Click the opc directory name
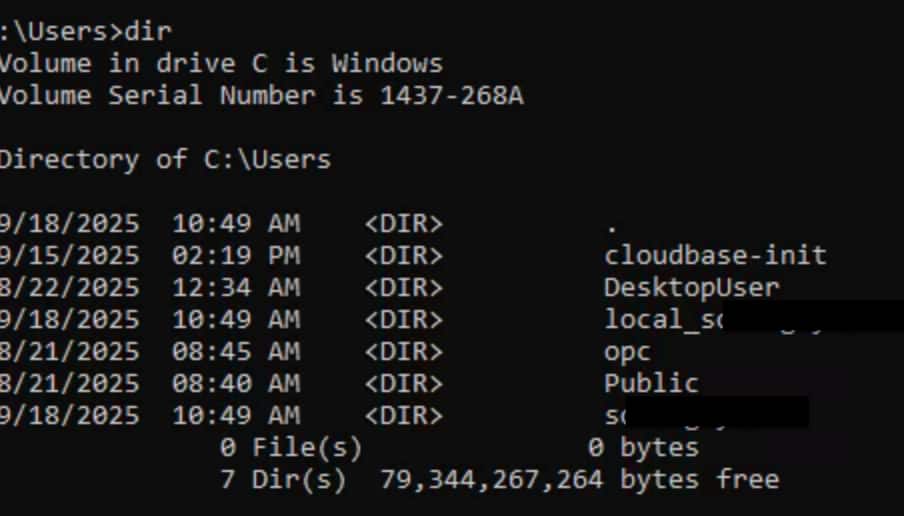 (627, 351)
